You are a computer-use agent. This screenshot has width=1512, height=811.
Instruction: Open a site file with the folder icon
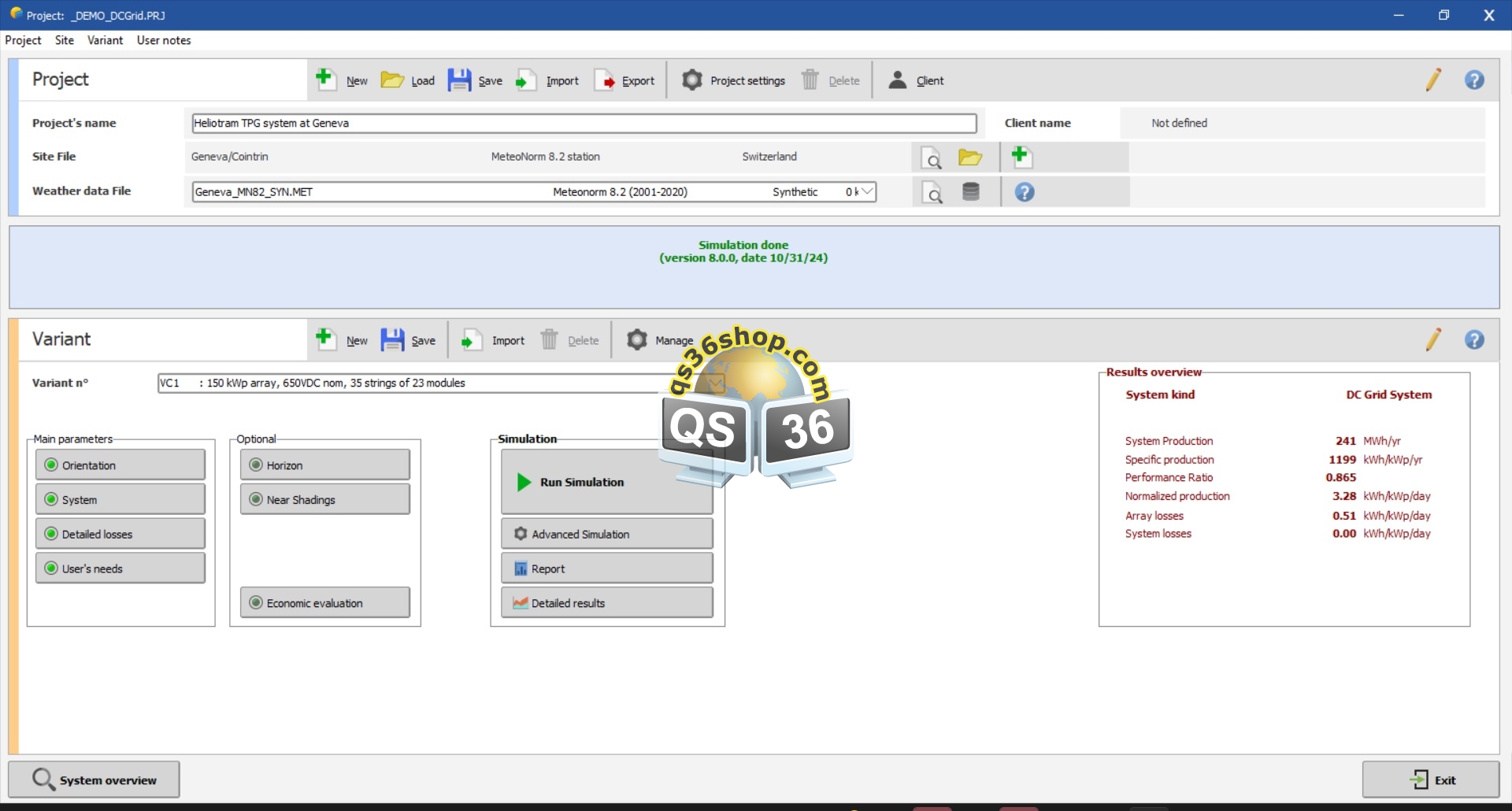click(969, 157)
